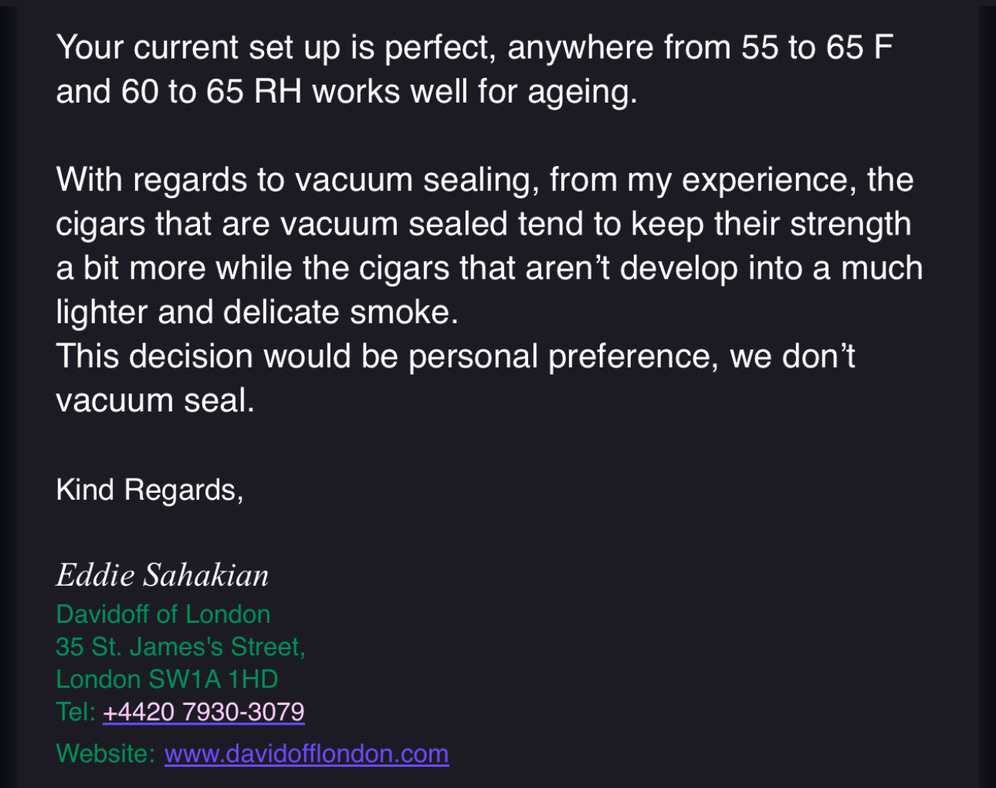This screenshot has height=788, width=996.
Task: Click the '55 to 65 F' temperature text
Action: point(818,48)
